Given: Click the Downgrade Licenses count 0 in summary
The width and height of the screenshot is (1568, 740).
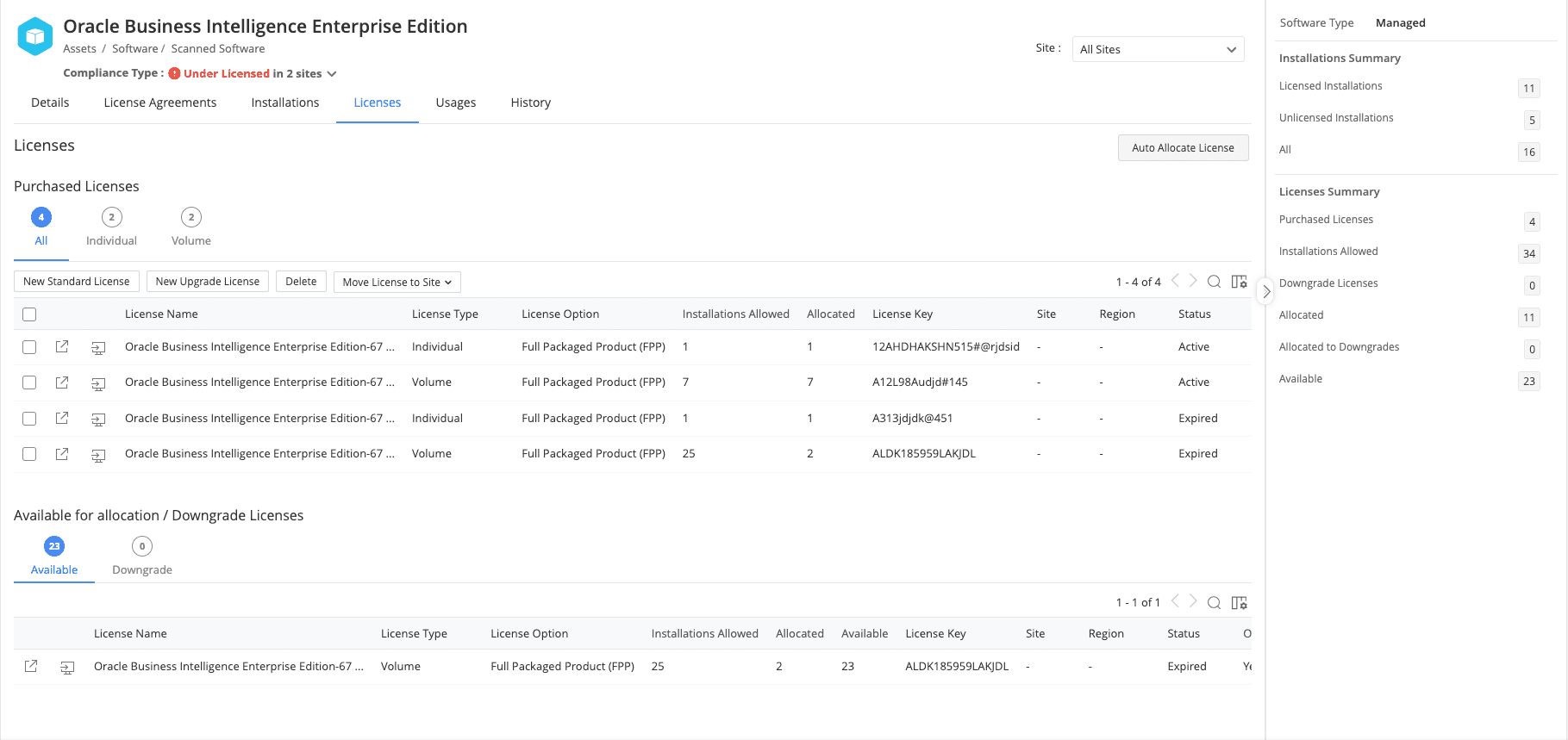Looking at the screenshot, I should 1532,285.
